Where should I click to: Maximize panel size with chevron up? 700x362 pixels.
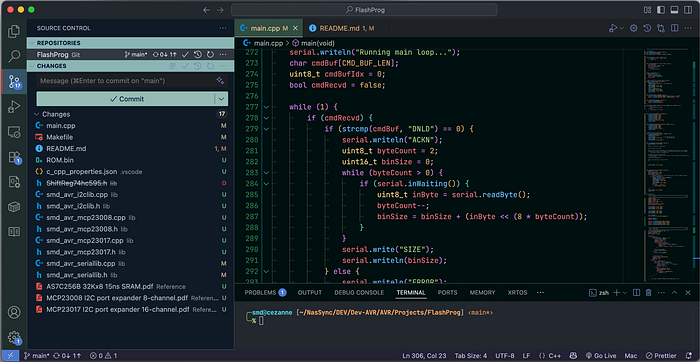[x=675, y=293]
